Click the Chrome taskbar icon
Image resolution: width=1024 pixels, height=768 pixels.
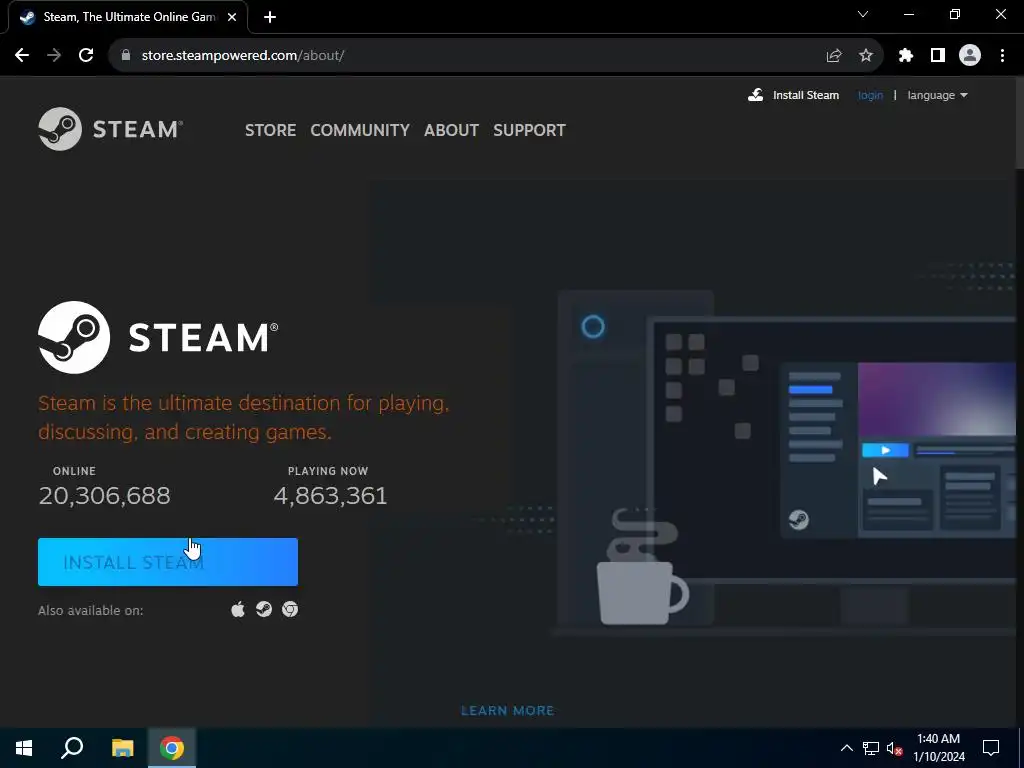[x=172, y=748]
